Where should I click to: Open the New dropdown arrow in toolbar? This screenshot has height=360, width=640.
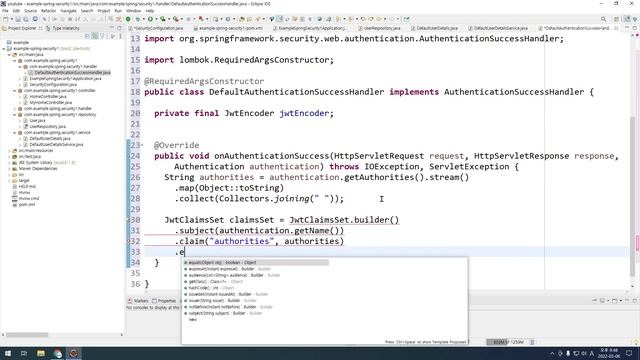(x=11, y=19)
